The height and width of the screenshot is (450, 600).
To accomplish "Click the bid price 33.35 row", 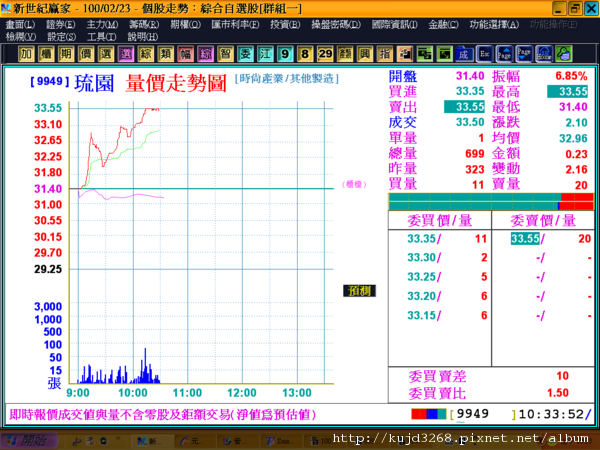I will coord(440,239).
